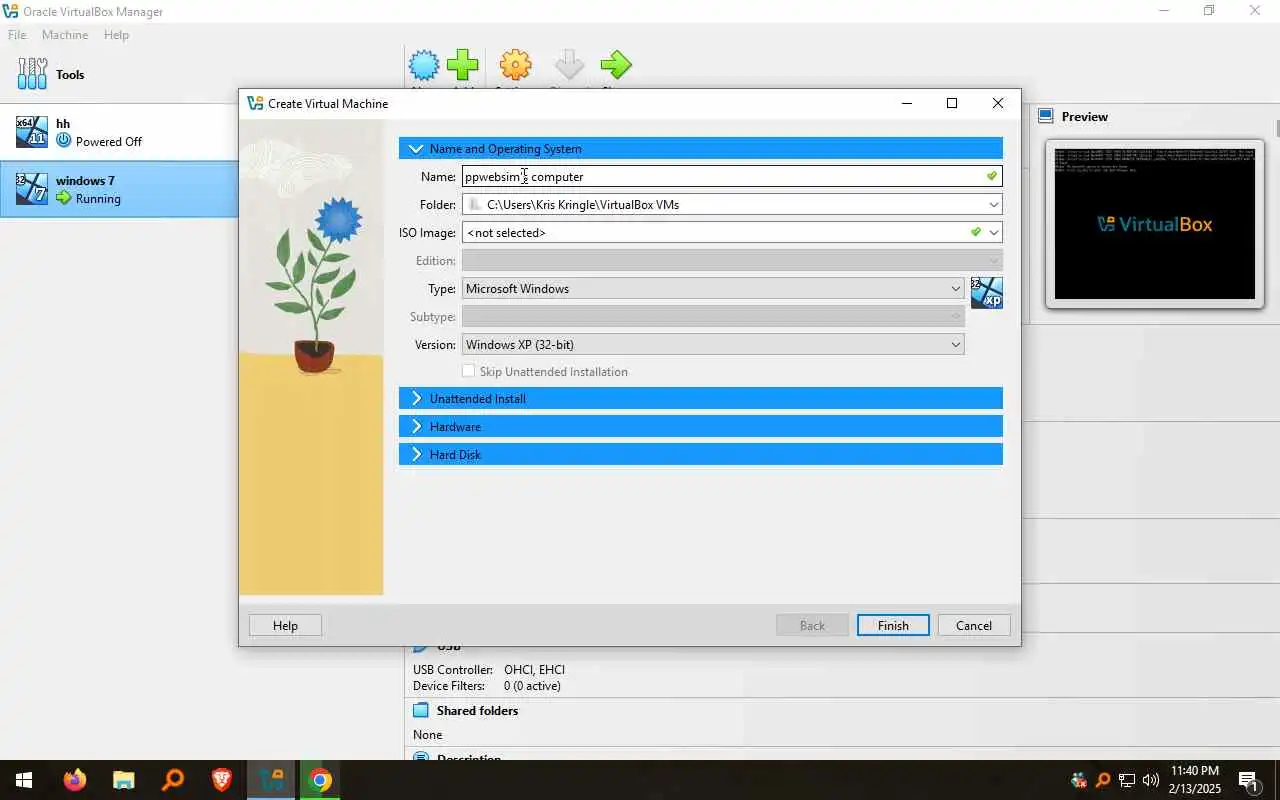
Task: Click the Preview heading text
Action: click(x=1085, y=117)
